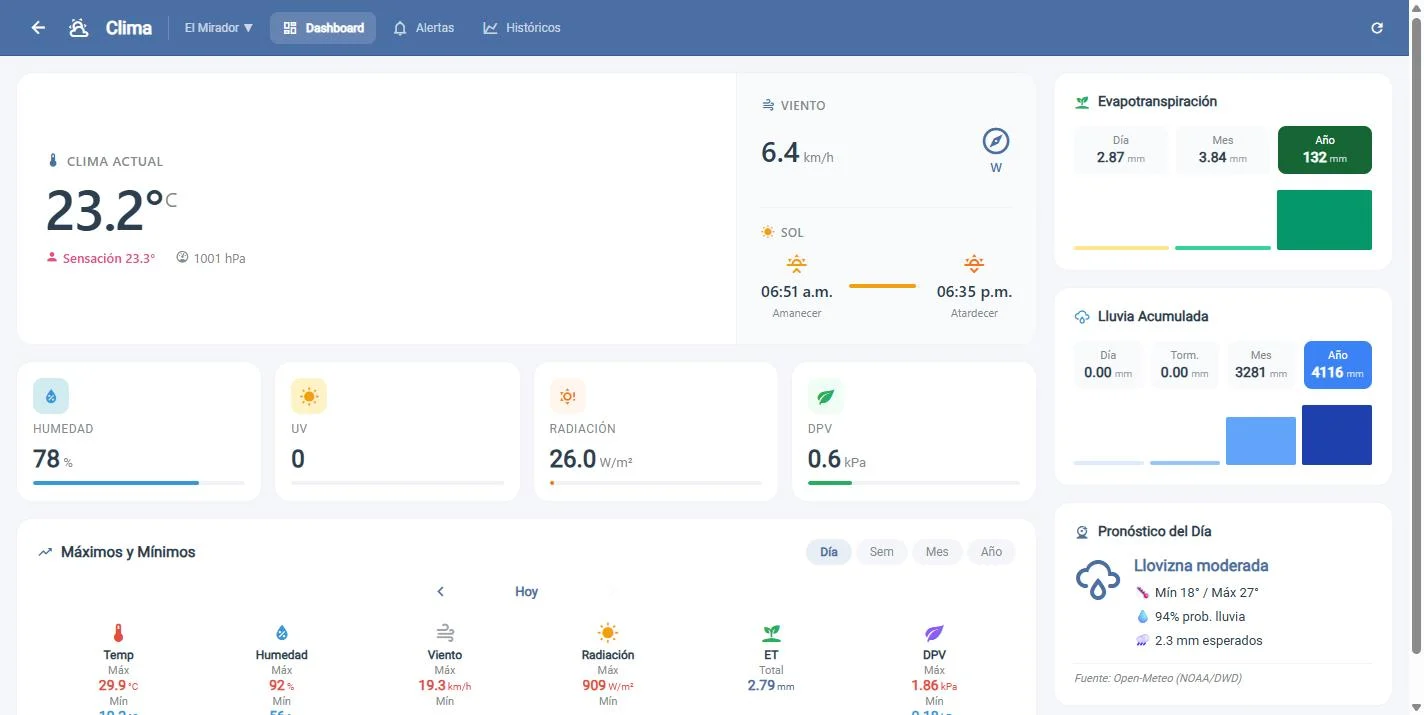Click the Hoy date label
This screenshot has height=715, width=1424.
[x=527, y=592]
